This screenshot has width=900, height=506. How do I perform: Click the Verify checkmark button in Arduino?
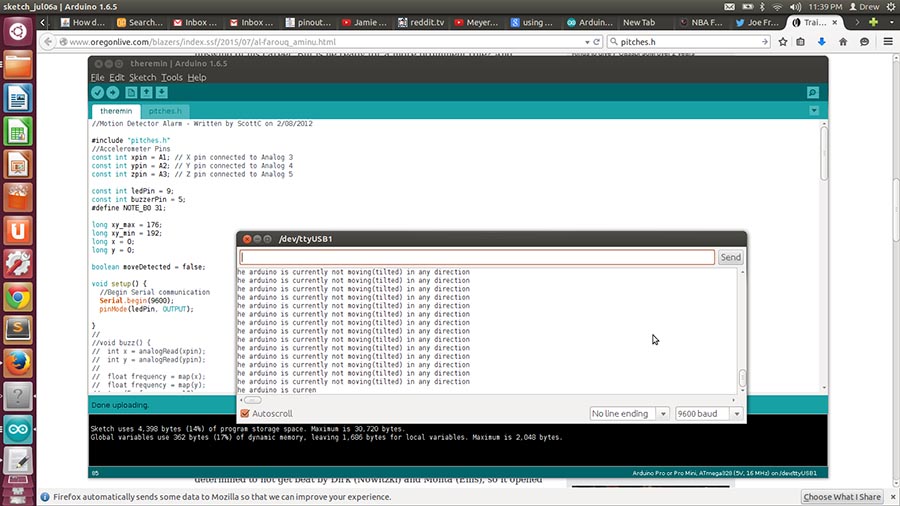[98, 92]
